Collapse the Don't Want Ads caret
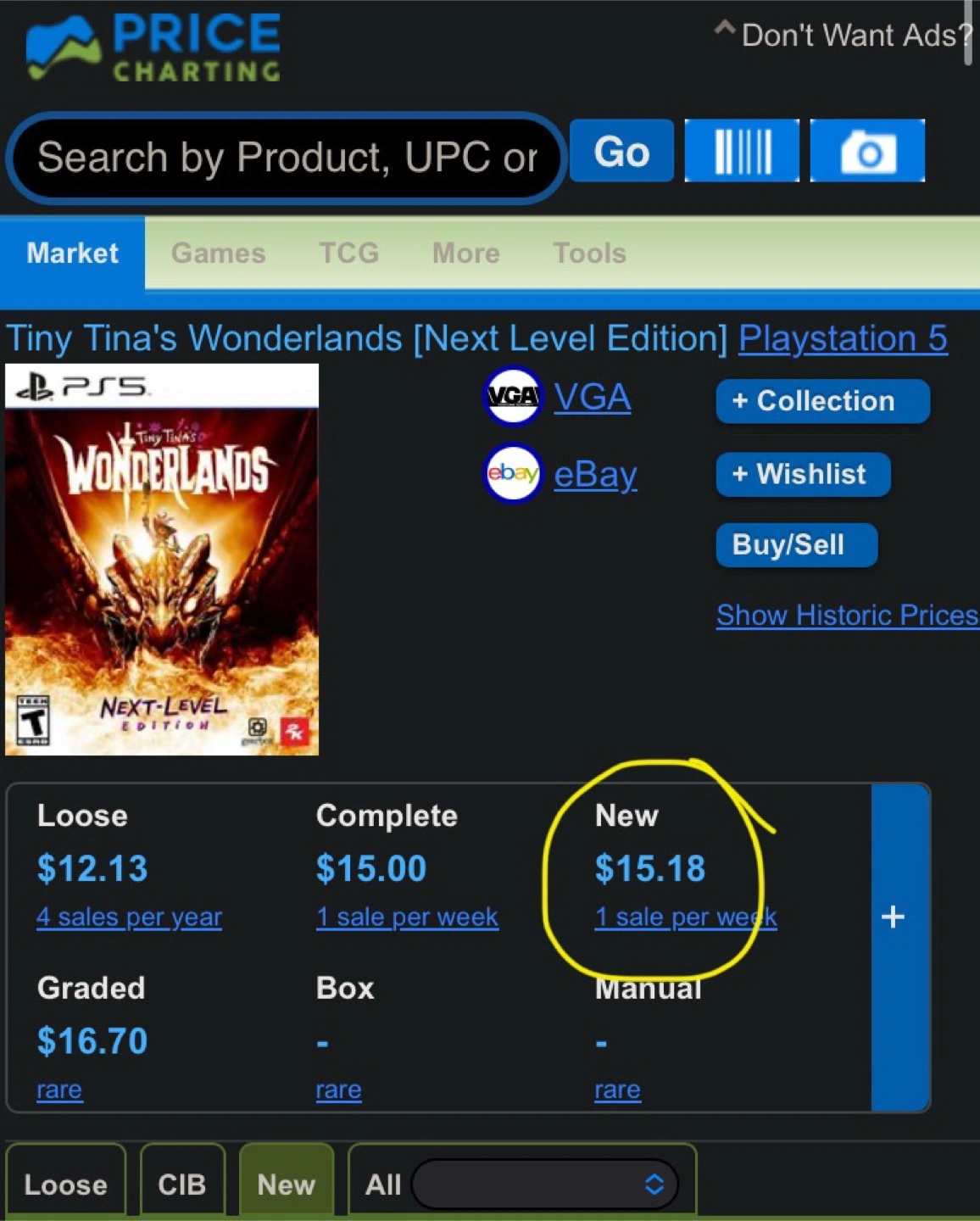Viewport: 980px width, 1221px height. coord(724,29)
